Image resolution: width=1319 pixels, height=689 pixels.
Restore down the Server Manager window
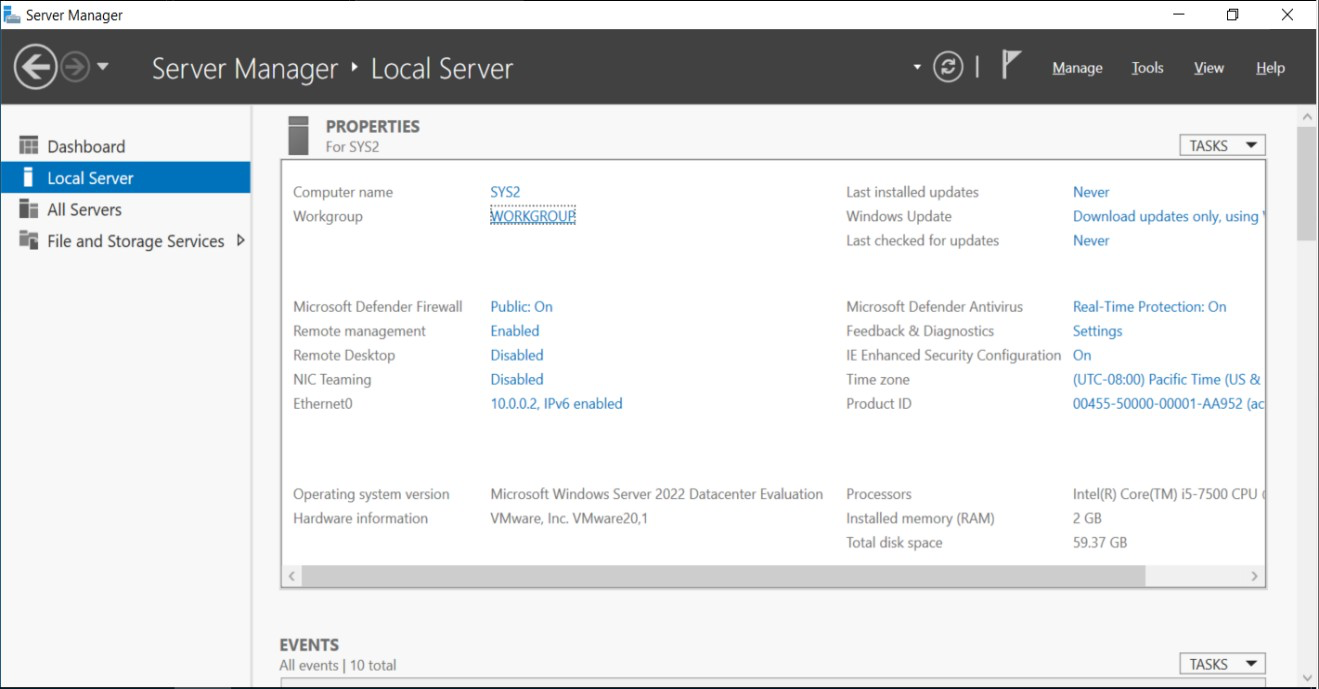coord(1232,15)
